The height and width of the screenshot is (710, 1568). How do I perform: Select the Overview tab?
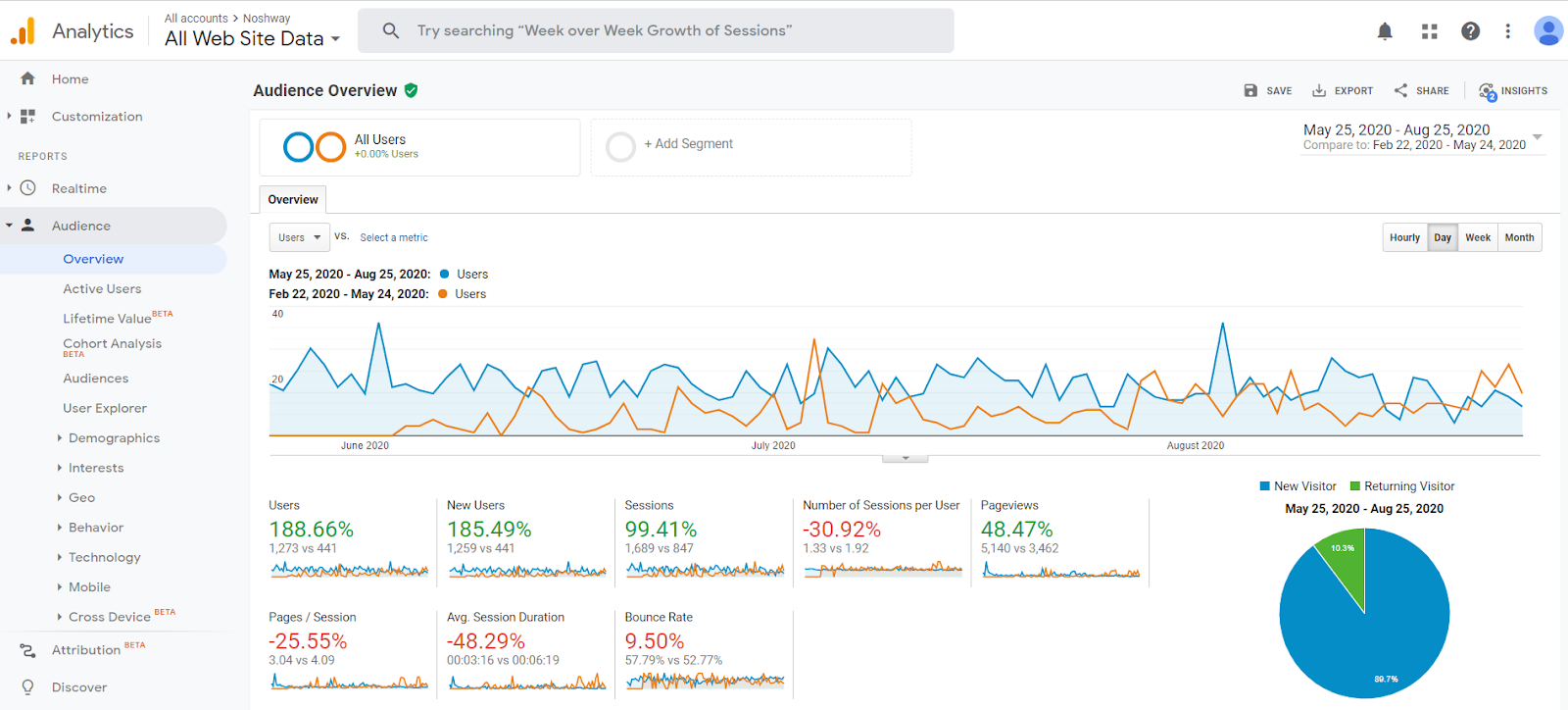click(293, 199)
